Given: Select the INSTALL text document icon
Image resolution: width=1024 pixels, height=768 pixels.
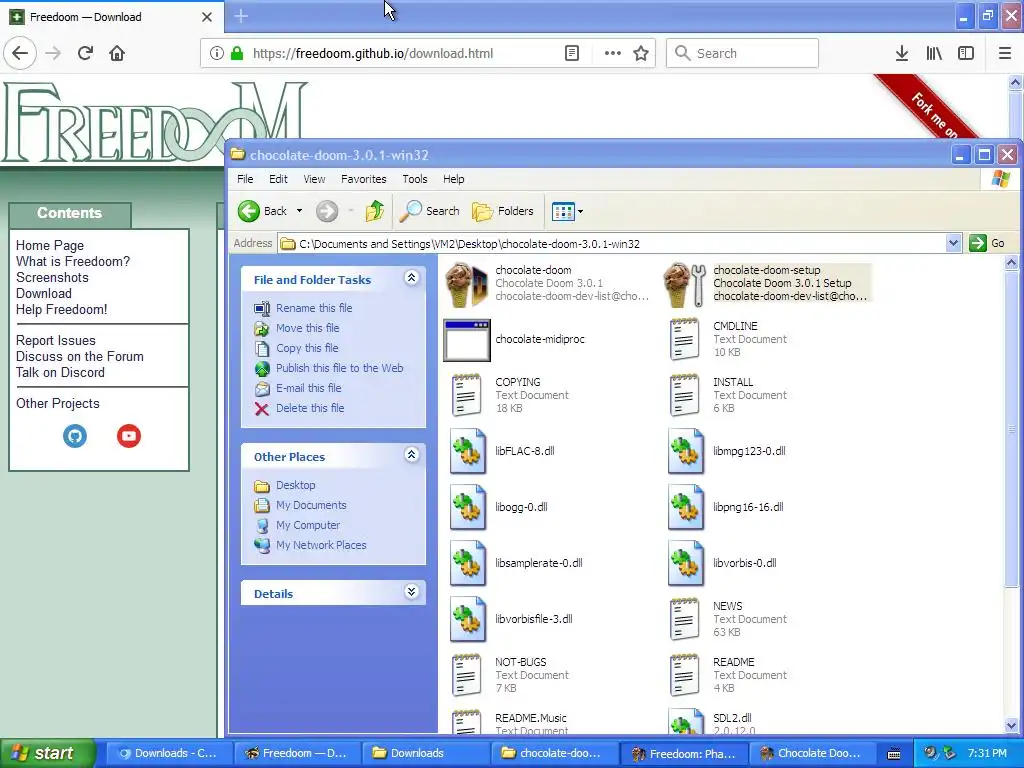Looking at the screenshot, I should click(684, 395).
